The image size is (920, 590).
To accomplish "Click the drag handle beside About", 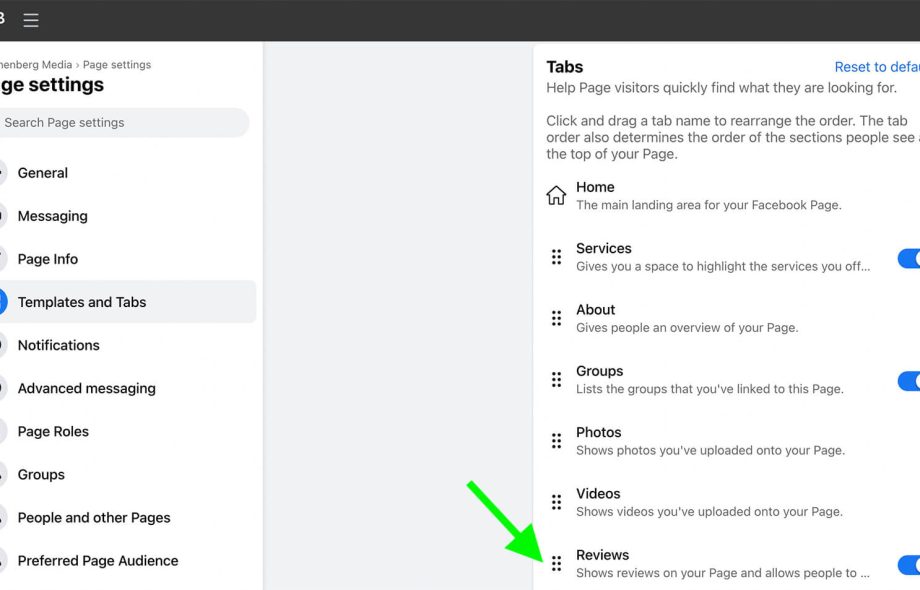I will point(556,318).
